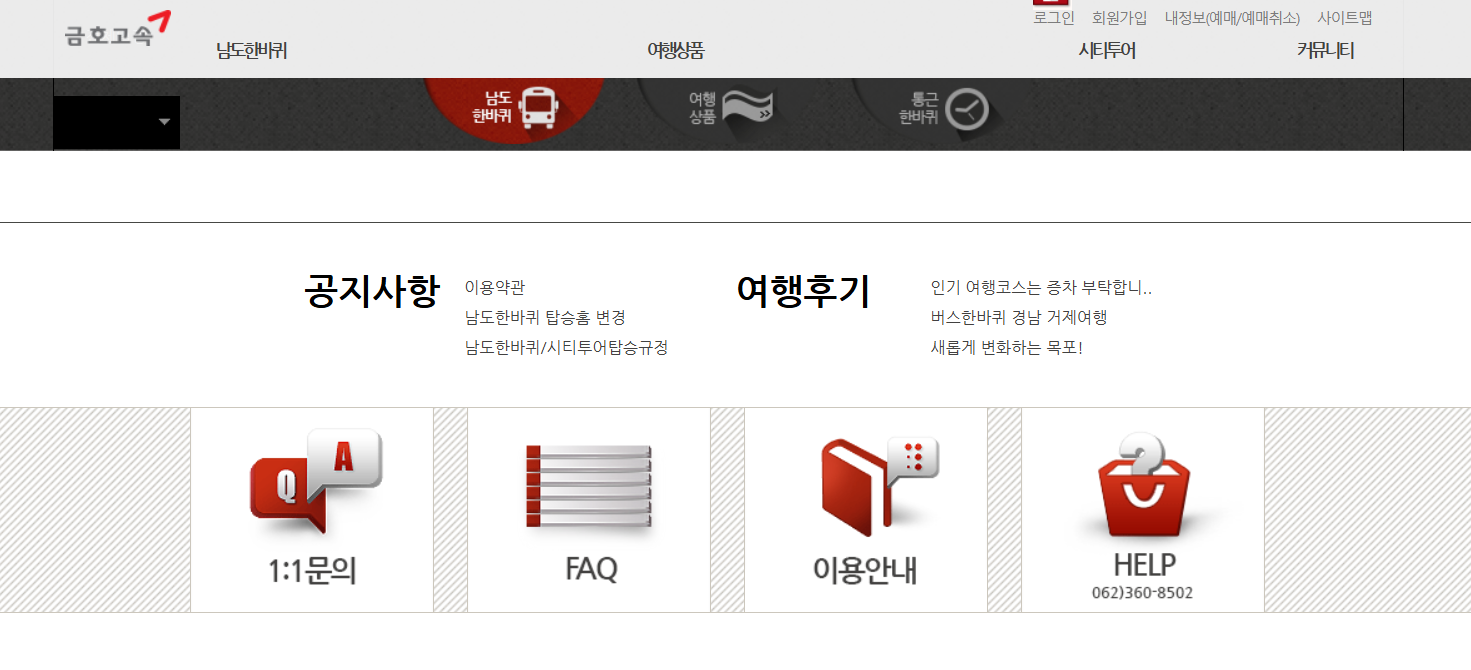Open the 이용약관 notice
1471x670 pixels.
494,288
